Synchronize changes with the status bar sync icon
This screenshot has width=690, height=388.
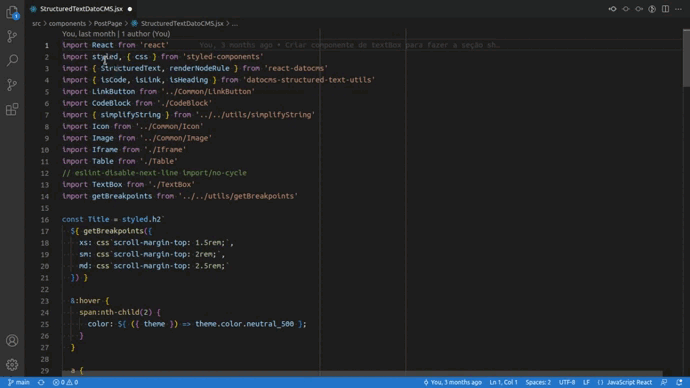pyautogui.click(x=41, y=382)
